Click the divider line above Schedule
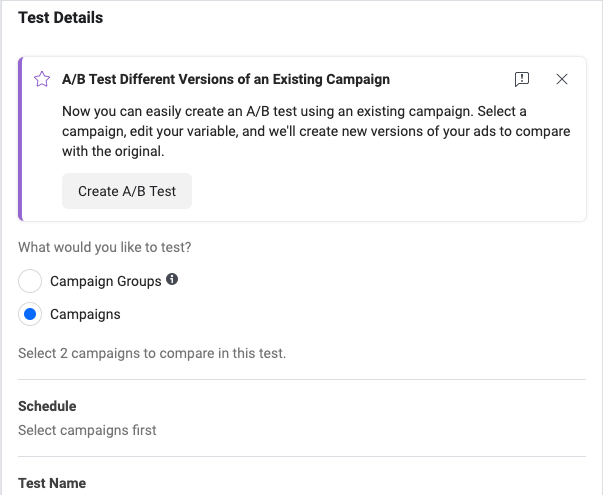This screenshot has height=495, width=603. 302,380
